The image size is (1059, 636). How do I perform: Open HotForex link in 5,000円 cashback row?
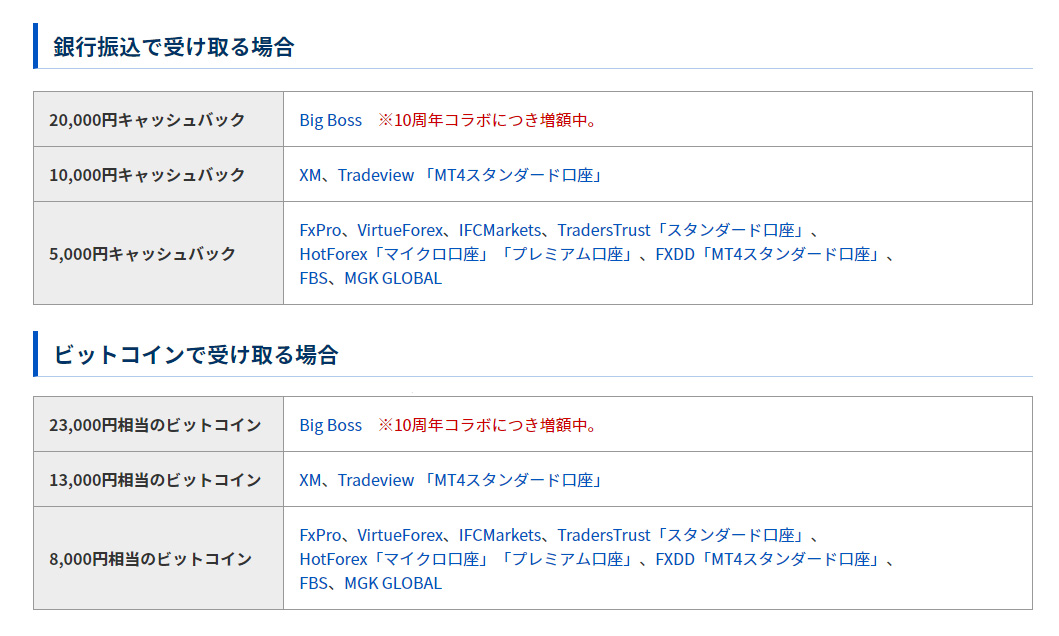point(336,254)
